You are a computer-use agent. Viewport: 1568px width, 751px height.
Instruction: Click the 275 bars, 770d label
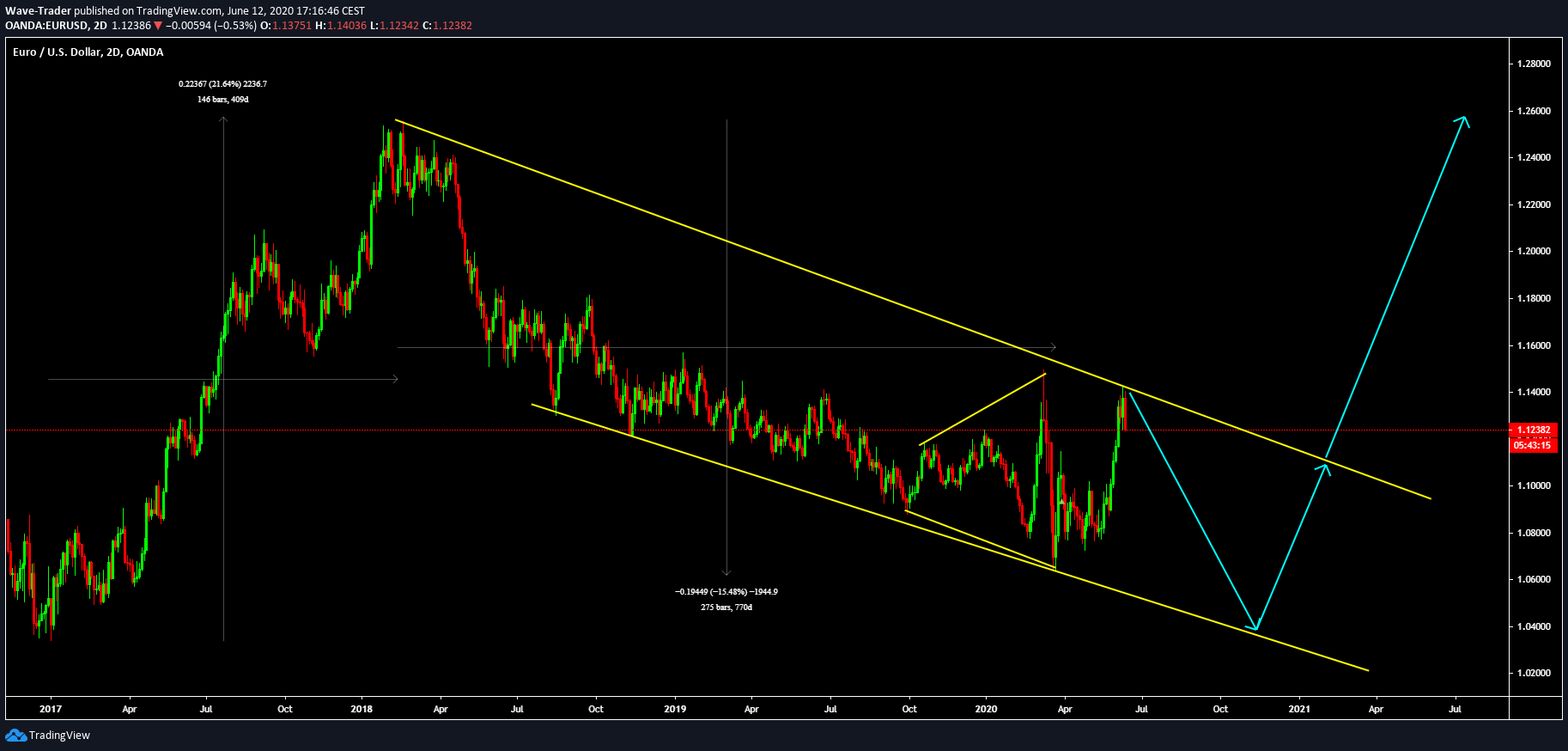point(726,608)
